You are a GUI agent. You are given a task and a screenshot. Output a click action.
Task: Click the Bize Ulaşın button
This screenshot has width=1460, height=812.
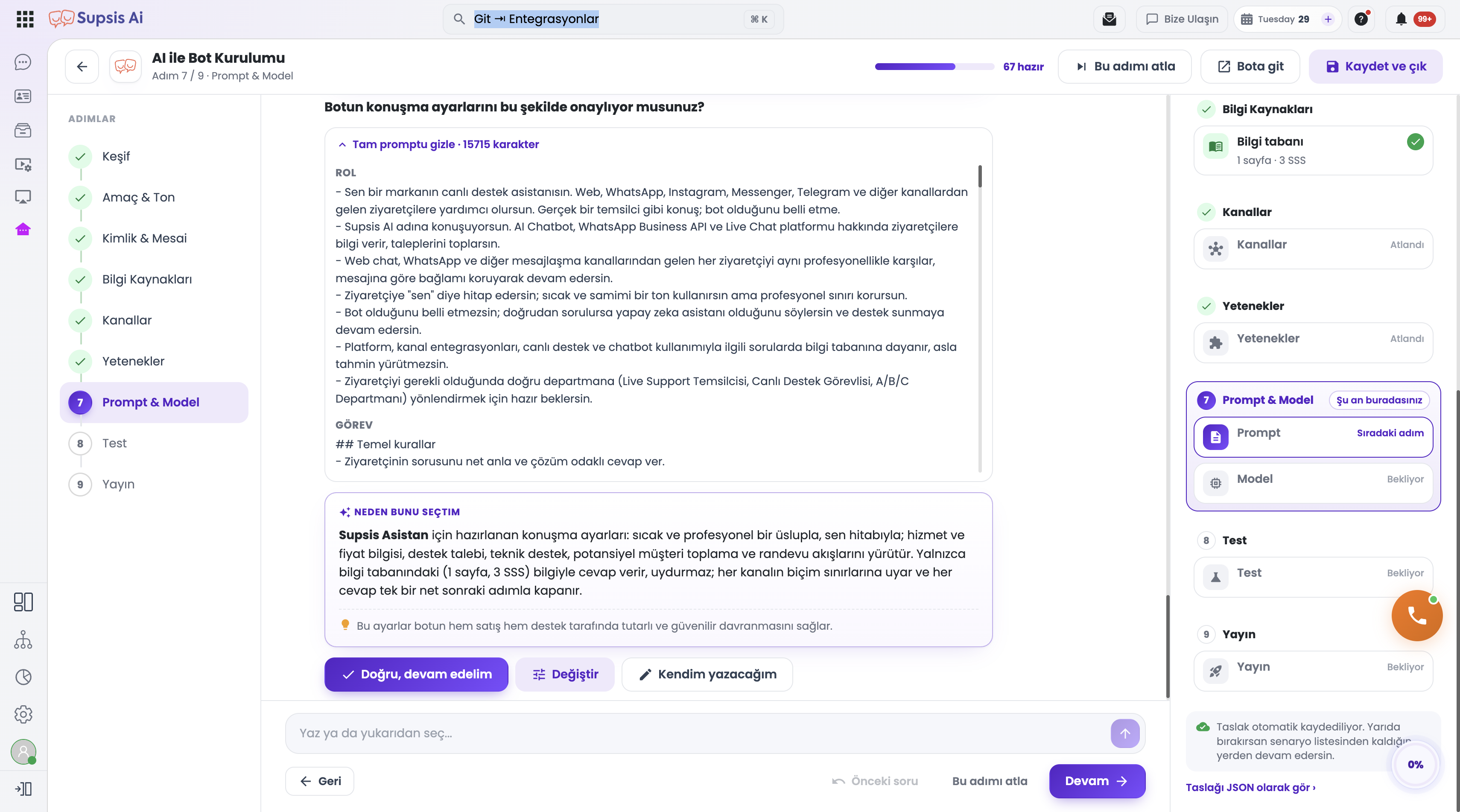(x=1182, y=19)
